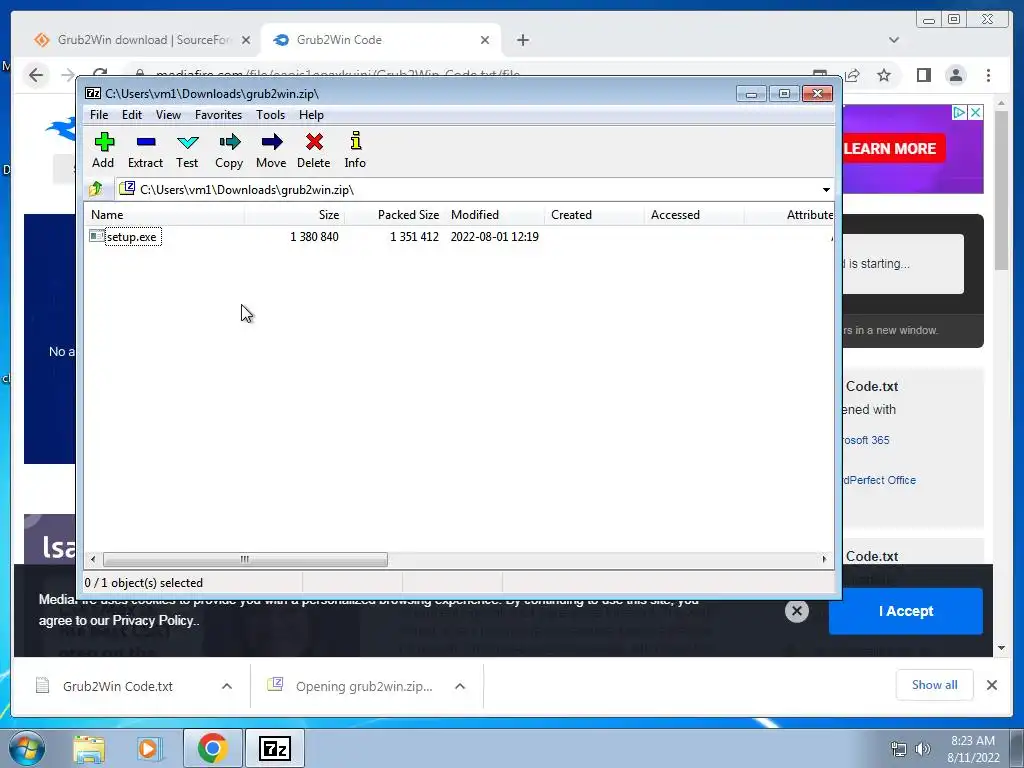This screenshot has height=768, width=1024.
Task: Click the horizontal scrollbar thumb in 7-Zip
Action: 245,560
